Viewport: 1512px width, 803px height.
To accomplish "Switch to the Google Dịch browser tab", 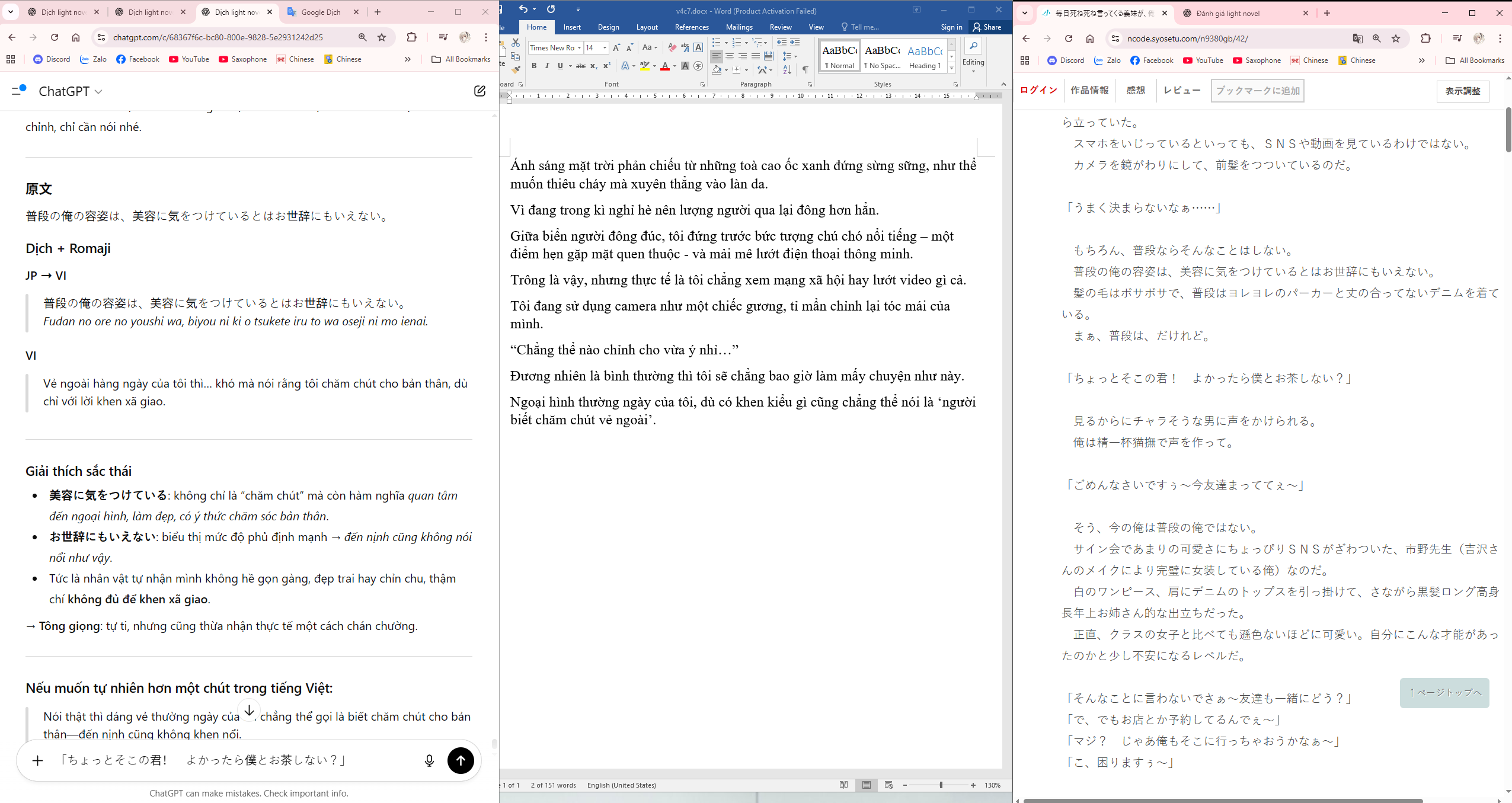I will 321,12.
